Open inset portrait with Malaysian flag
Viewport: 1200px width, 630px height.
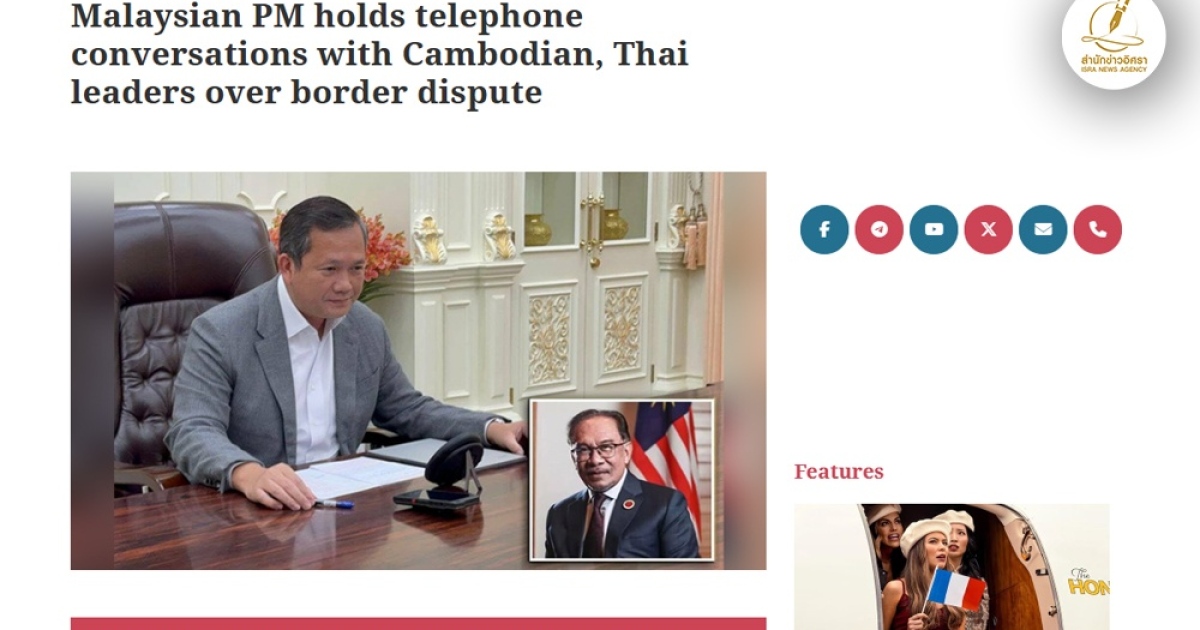622,480
